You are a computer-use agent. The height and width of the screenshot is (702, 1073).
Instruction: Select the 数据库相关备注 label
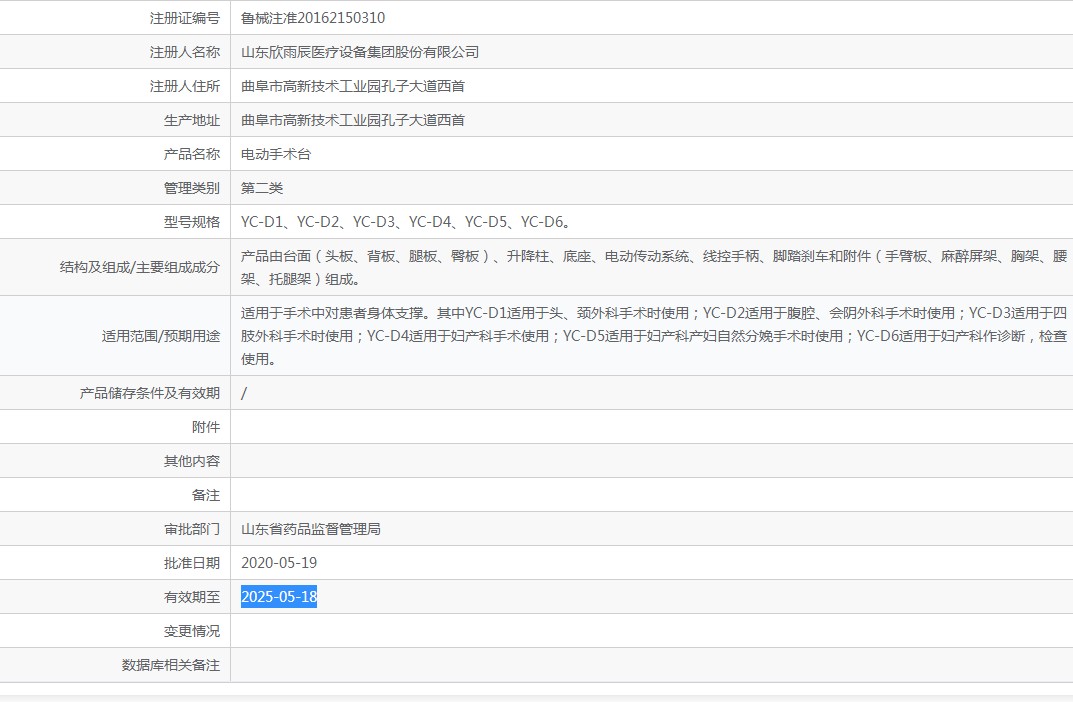tap(171, 665)
